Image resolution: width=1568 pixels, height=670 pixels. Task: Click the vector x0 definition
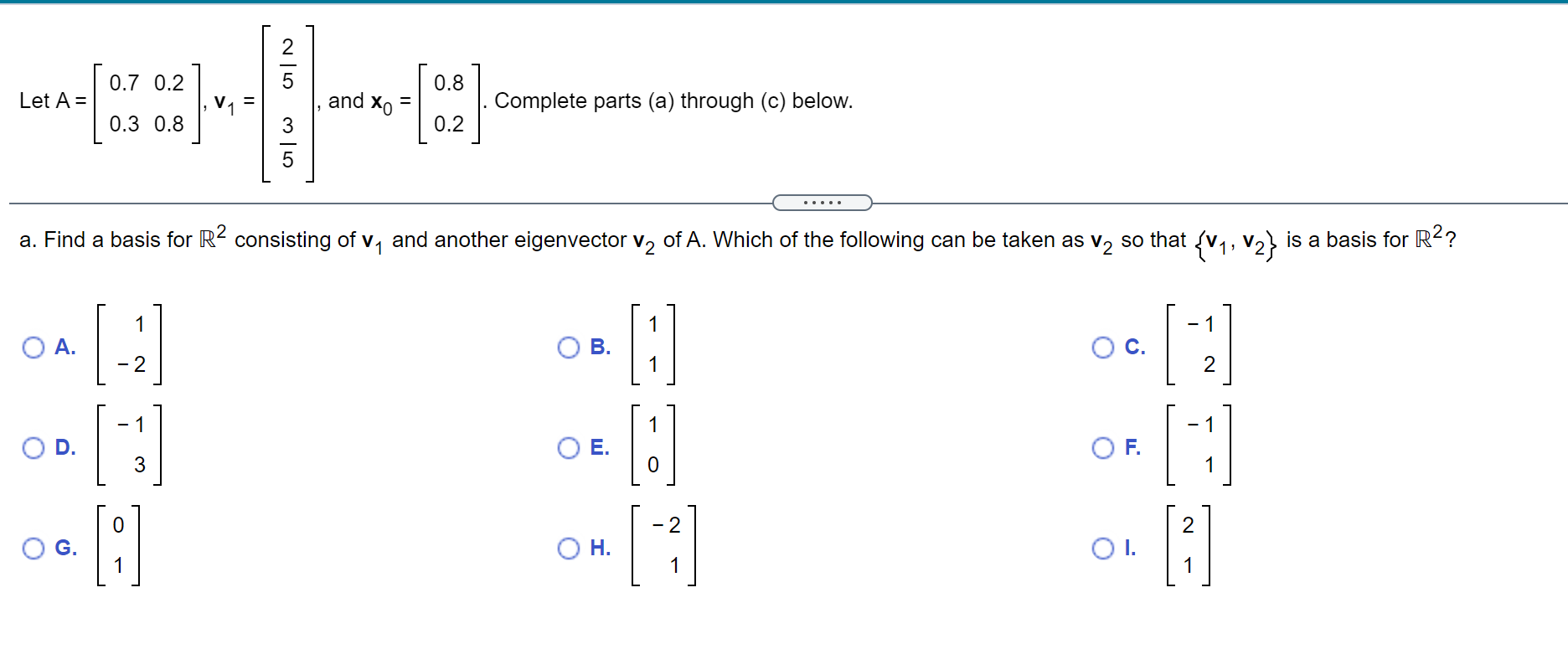click(x=448, y=100)
